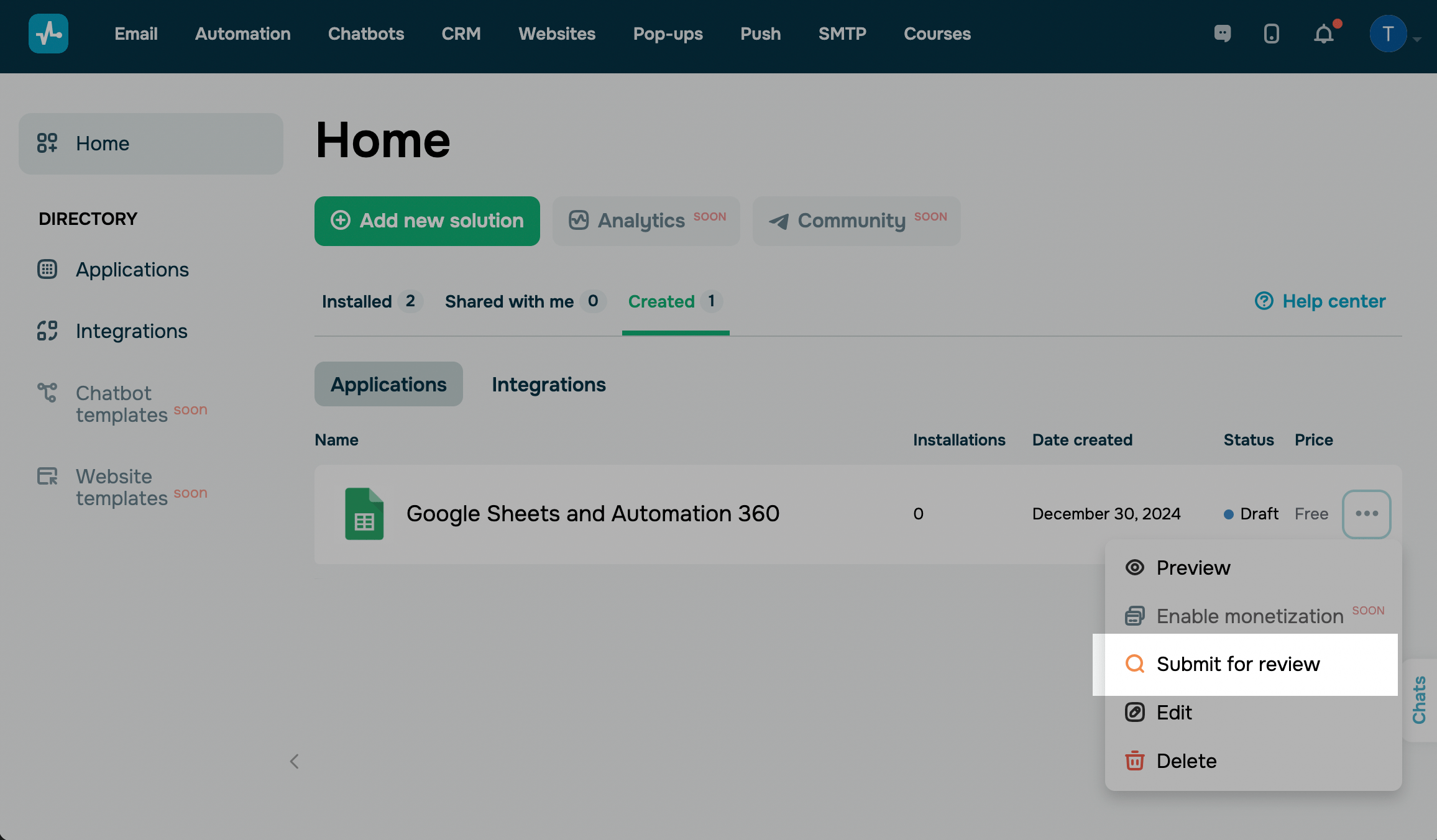This screenshot has height=840, width=1437.
Task: Switch to the Shared with me tab
Action: click(x=525, y=301)
